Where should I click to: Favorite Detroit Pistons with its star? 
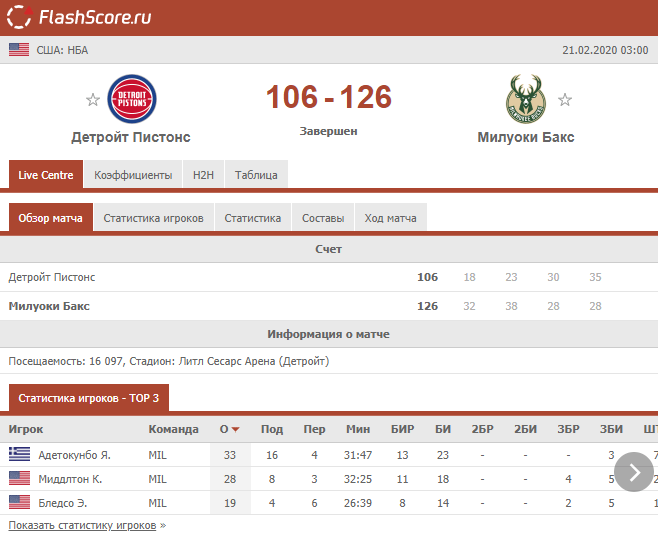[x=93, y=100]
